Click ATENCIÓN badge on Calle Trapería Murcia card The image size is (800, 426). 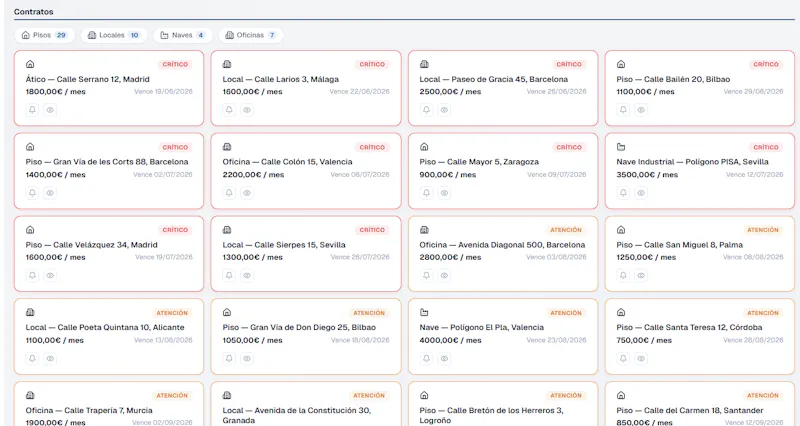(x=172, y=395)
